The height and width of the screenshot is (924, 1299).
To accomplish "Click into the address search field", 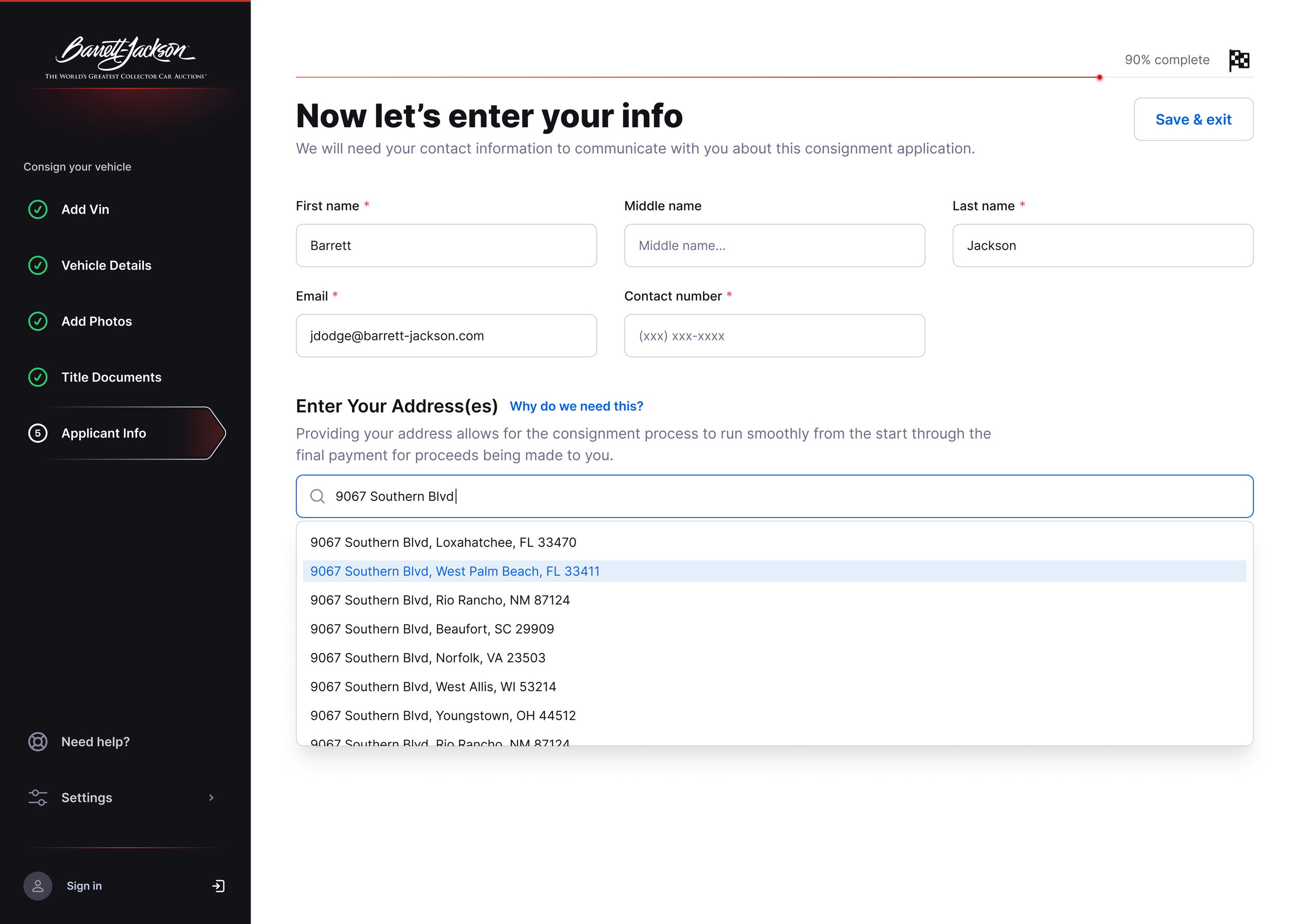I will coord(775,496).
